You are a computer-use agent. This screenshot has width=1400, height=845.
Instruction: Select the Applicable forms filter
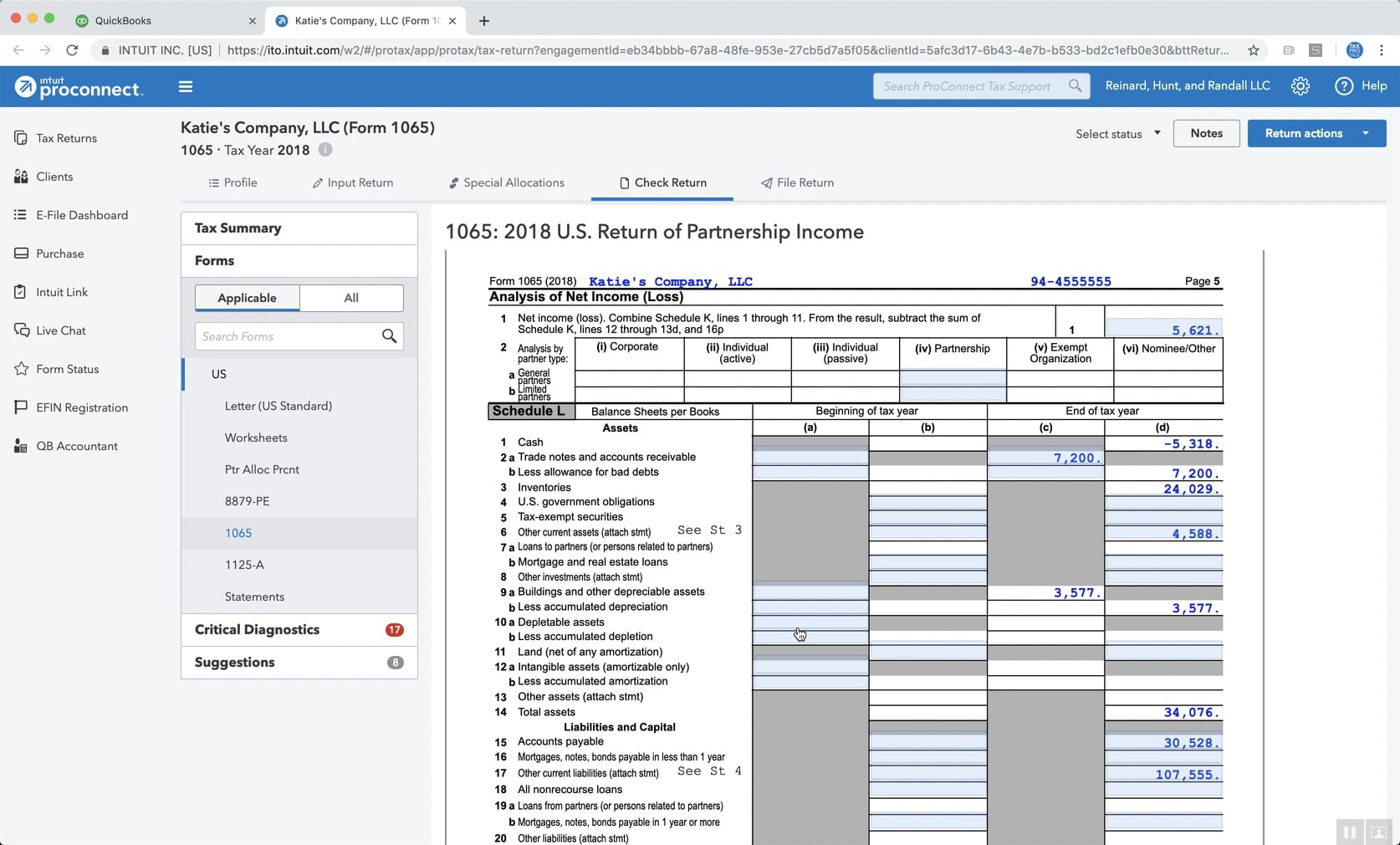[x=247, y=298]
